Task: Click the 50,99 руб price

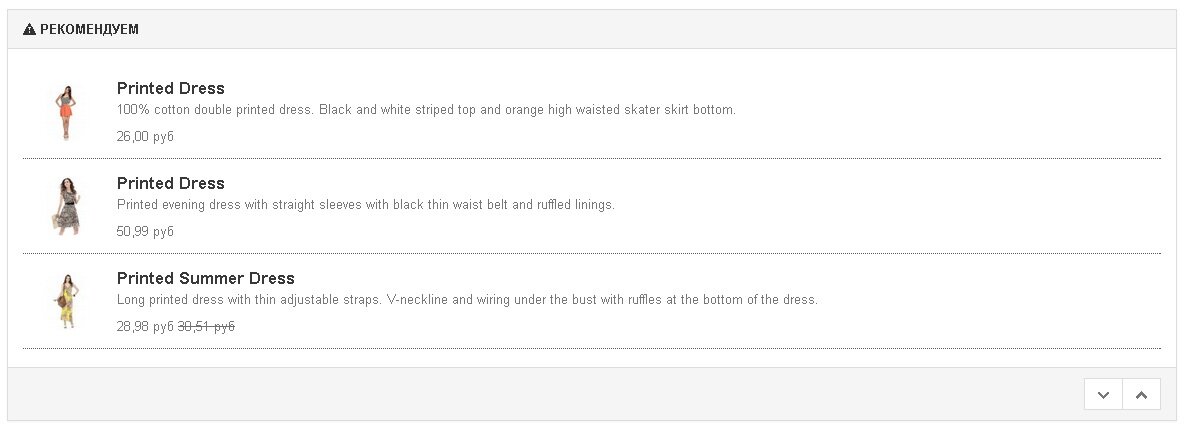Action: point(145,231)
